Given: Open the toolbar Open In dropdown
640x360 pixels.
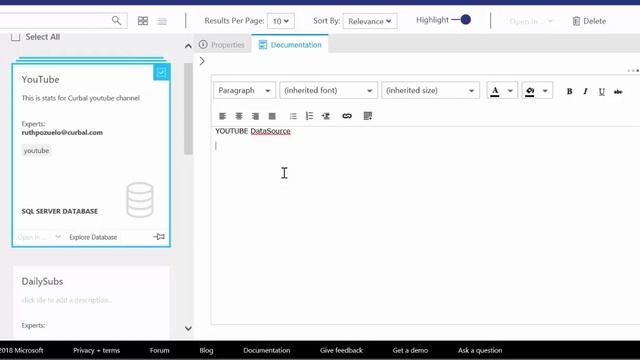Looking at the screenshot, I should click(x=531, y=21).
